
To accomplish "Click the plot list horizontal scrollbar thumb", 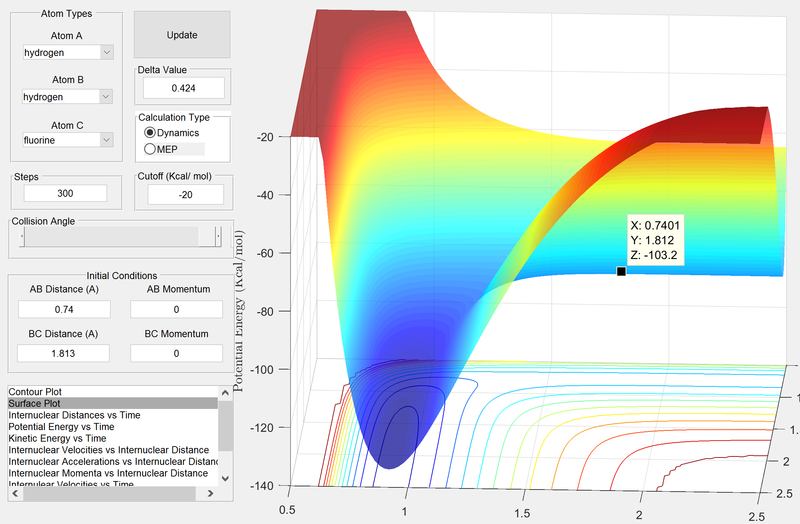I will click(x=109, y=493).
